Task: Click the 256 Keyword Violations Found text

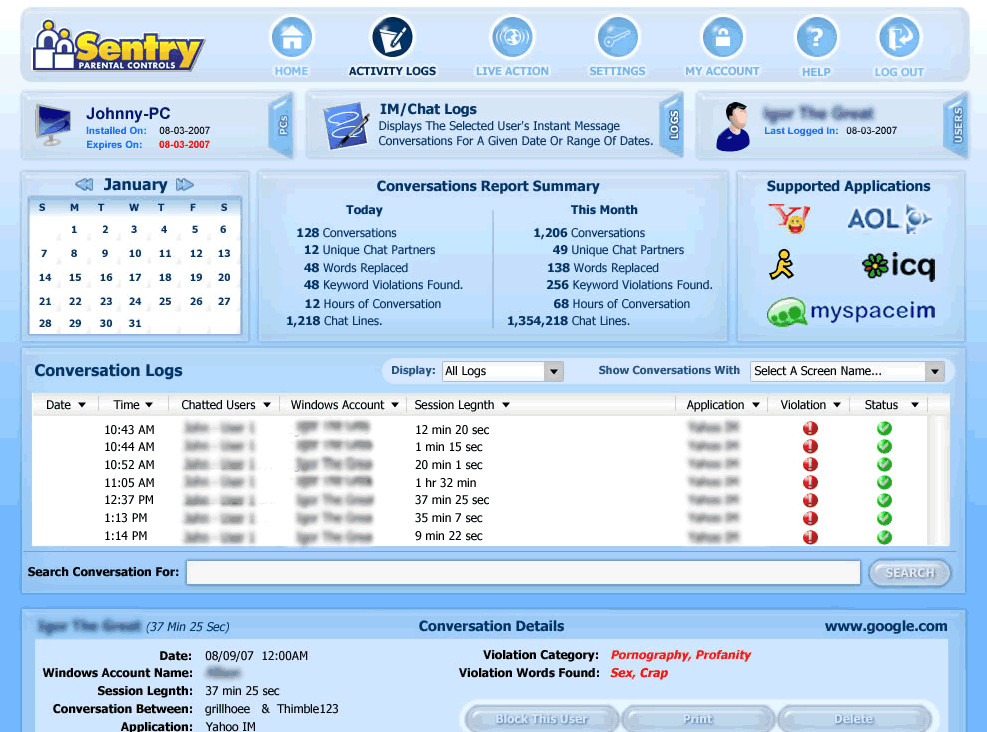Action: click(x=629, y=284)
